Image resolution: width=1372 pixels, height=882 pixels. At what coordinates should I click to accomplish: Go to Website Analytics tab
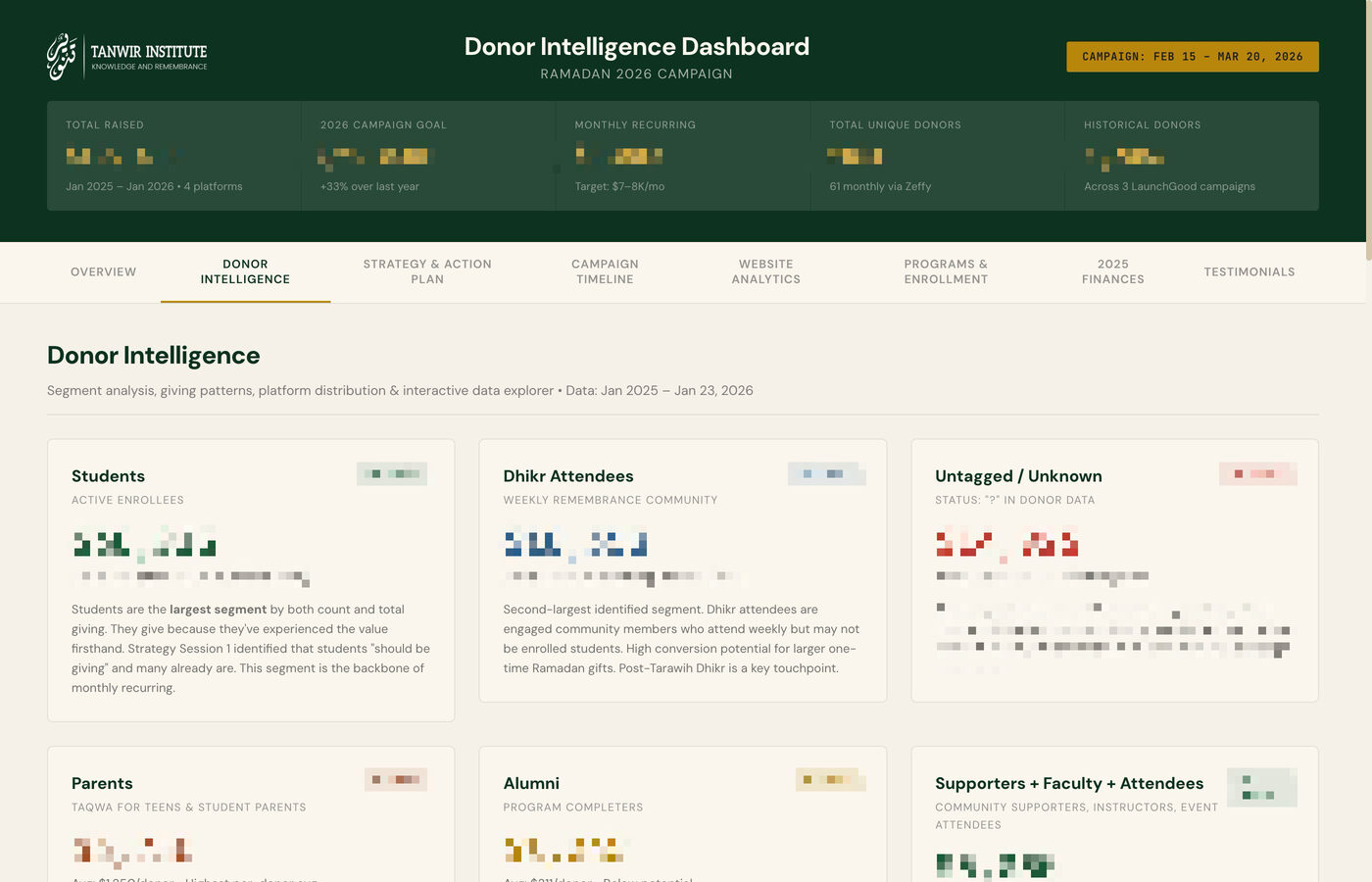pos(766,271)
